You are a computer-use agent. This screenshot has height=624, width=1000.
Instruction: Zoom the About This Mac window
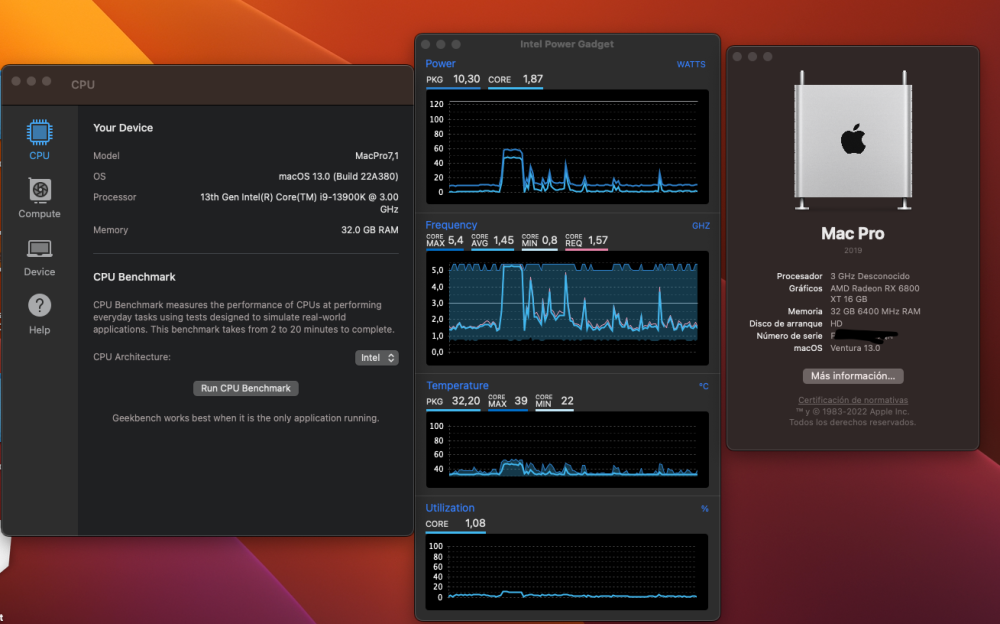coord(768,56)
